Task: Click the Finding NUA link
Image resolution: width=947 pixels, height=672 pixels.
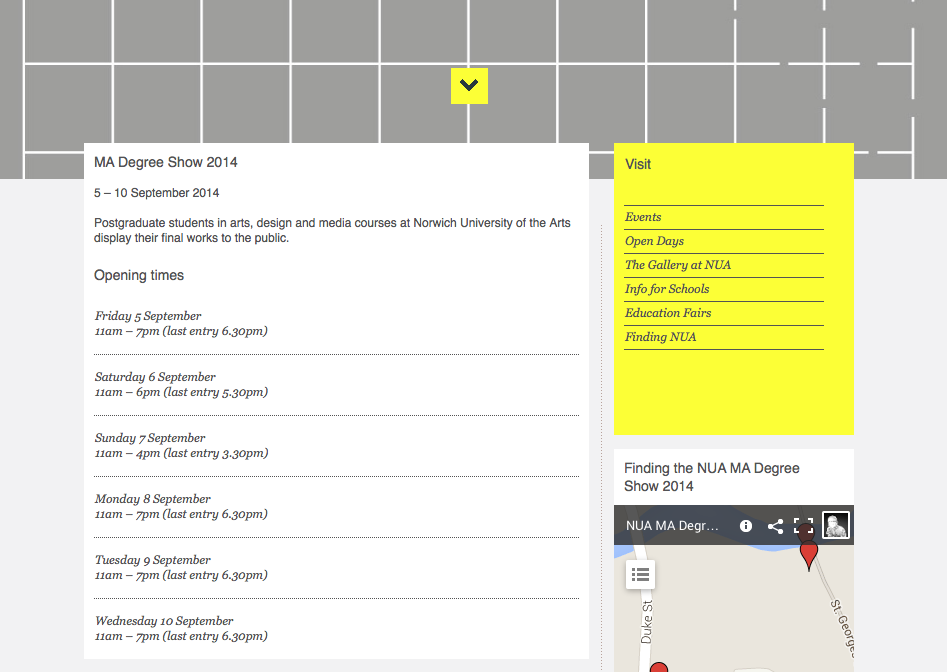Action: [x=660, y=337]
